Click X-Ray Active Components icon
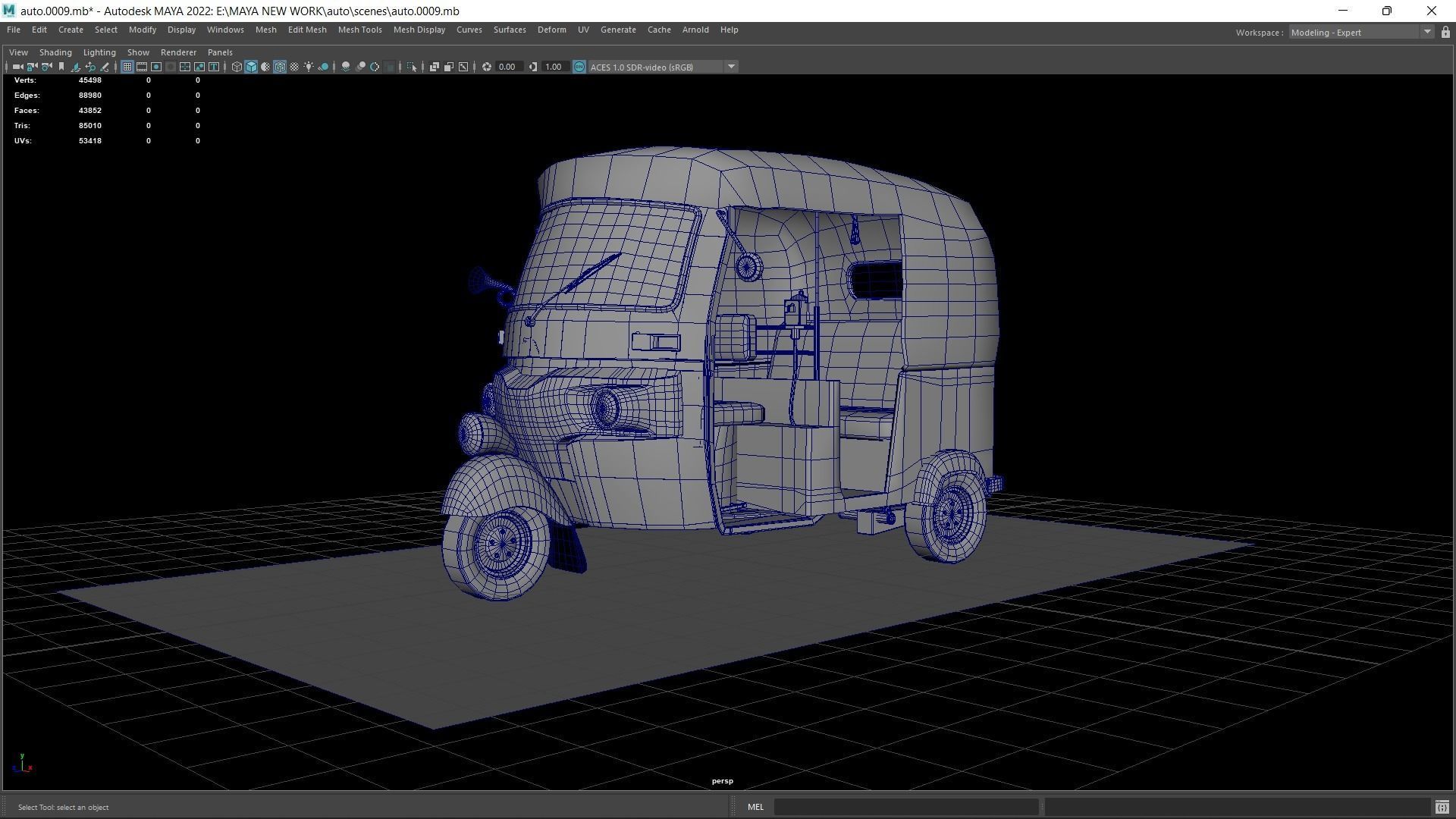 coord(449,67)
